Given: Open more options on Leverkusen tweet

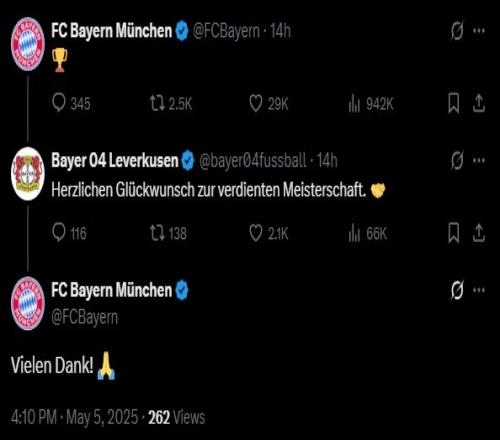Looking at the screenshot, I should [479, 160].
